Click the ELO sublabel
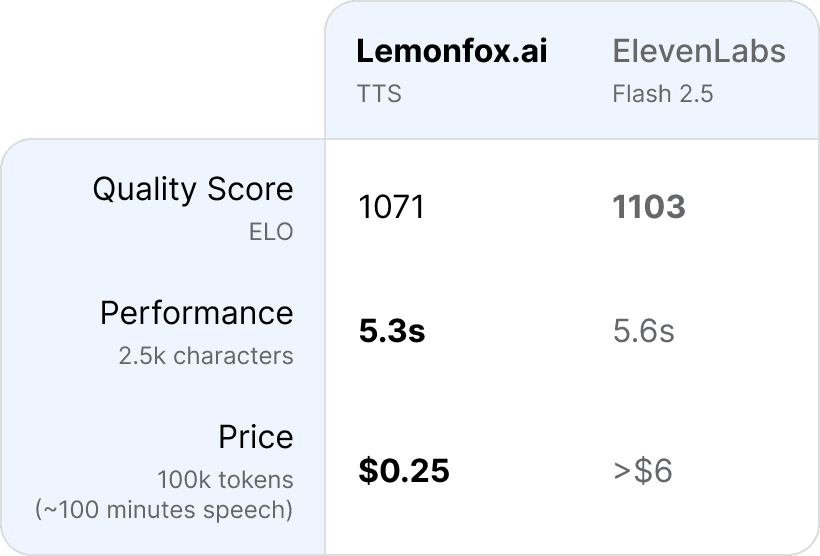The width and height of the screenshot is (820, 556). 271,231
